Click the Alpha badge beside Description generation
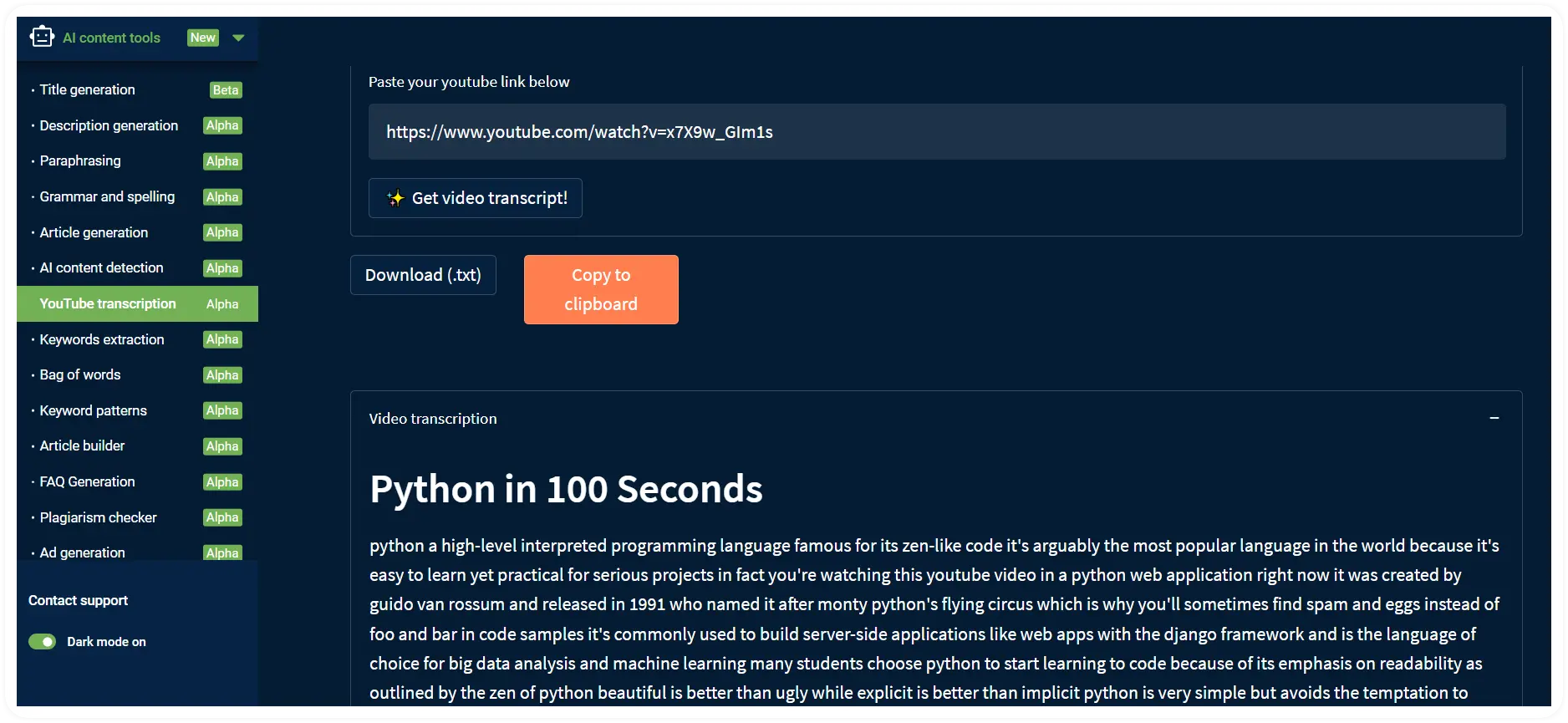1568x723 pixels. point(222,125)
